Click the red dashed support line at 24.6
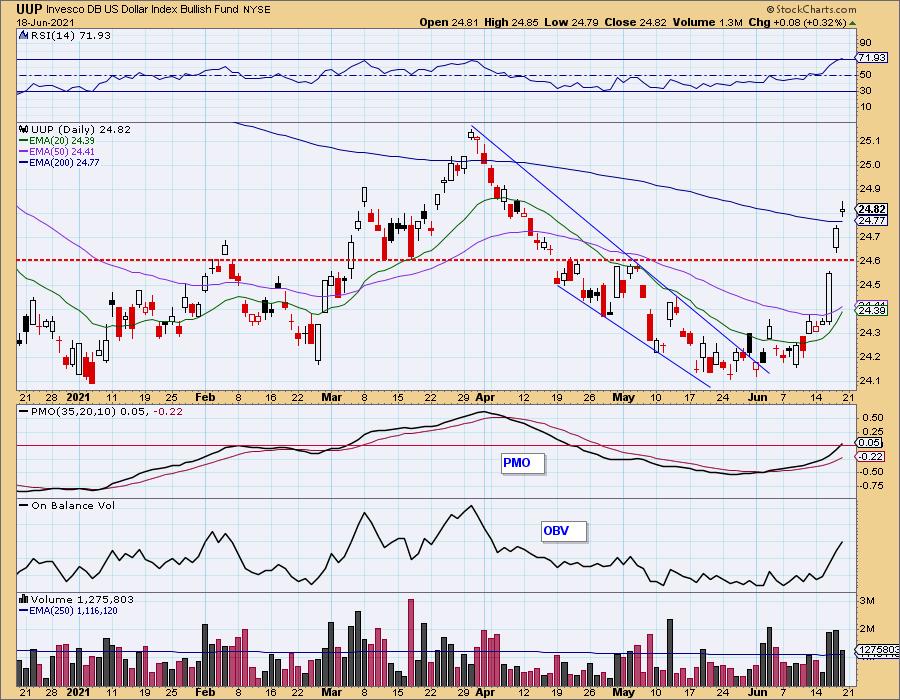 point(436,260)
